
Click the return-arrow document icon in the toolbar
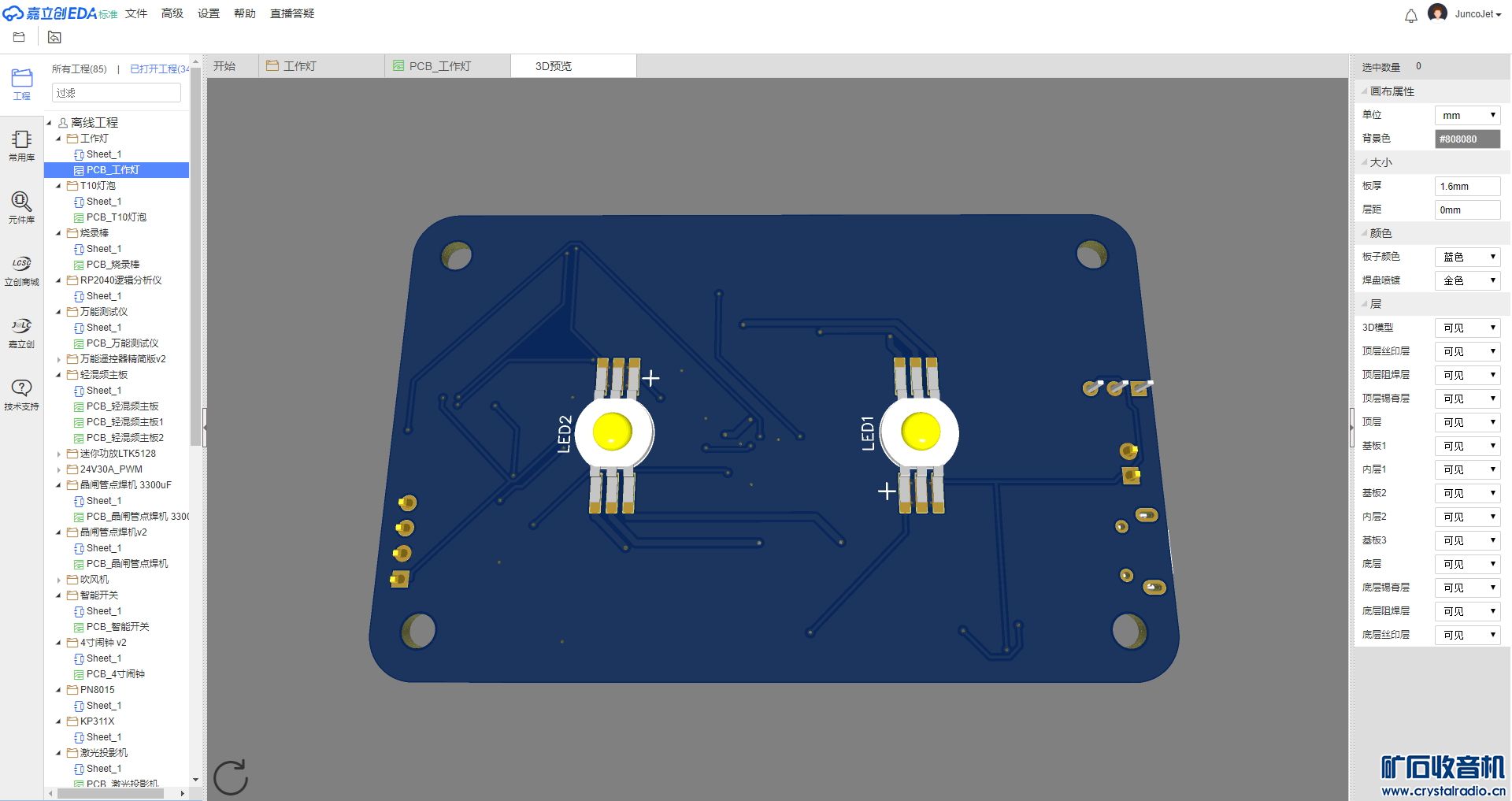click(x=54, y=37)
